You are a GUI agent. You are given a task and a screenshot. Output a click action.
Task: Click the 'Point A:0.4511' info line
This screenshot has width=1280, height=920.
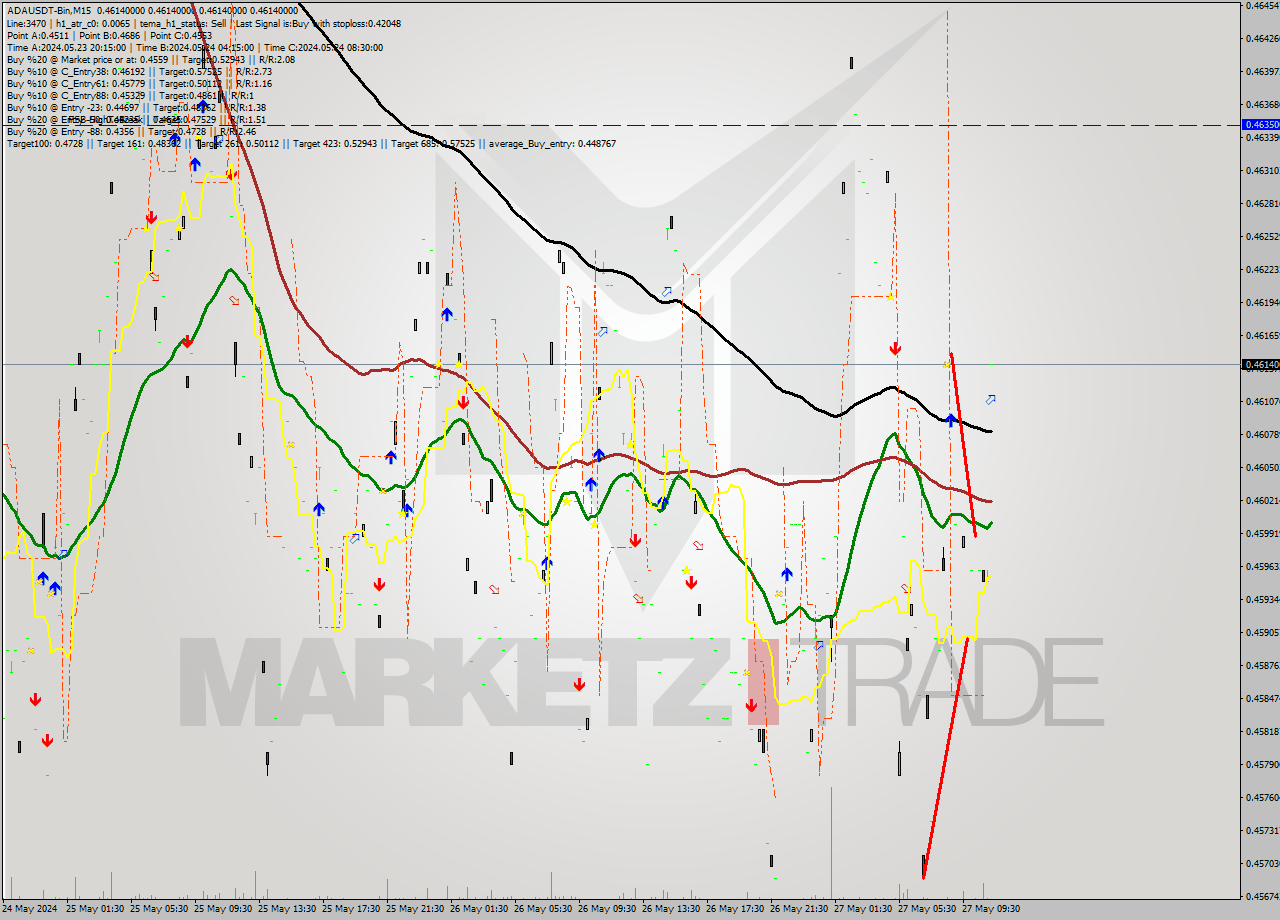(x=110, y=34)
